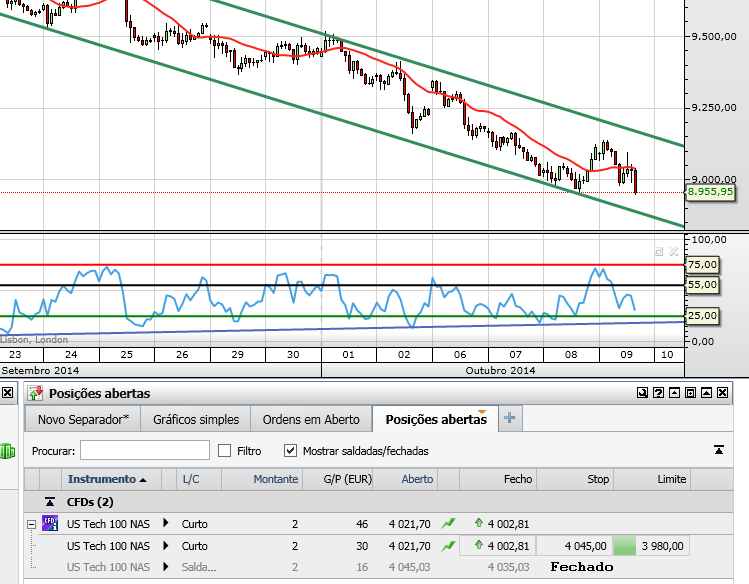749x584 pixels.
Task: Click the Limite column header
Action: click(652, 479)
